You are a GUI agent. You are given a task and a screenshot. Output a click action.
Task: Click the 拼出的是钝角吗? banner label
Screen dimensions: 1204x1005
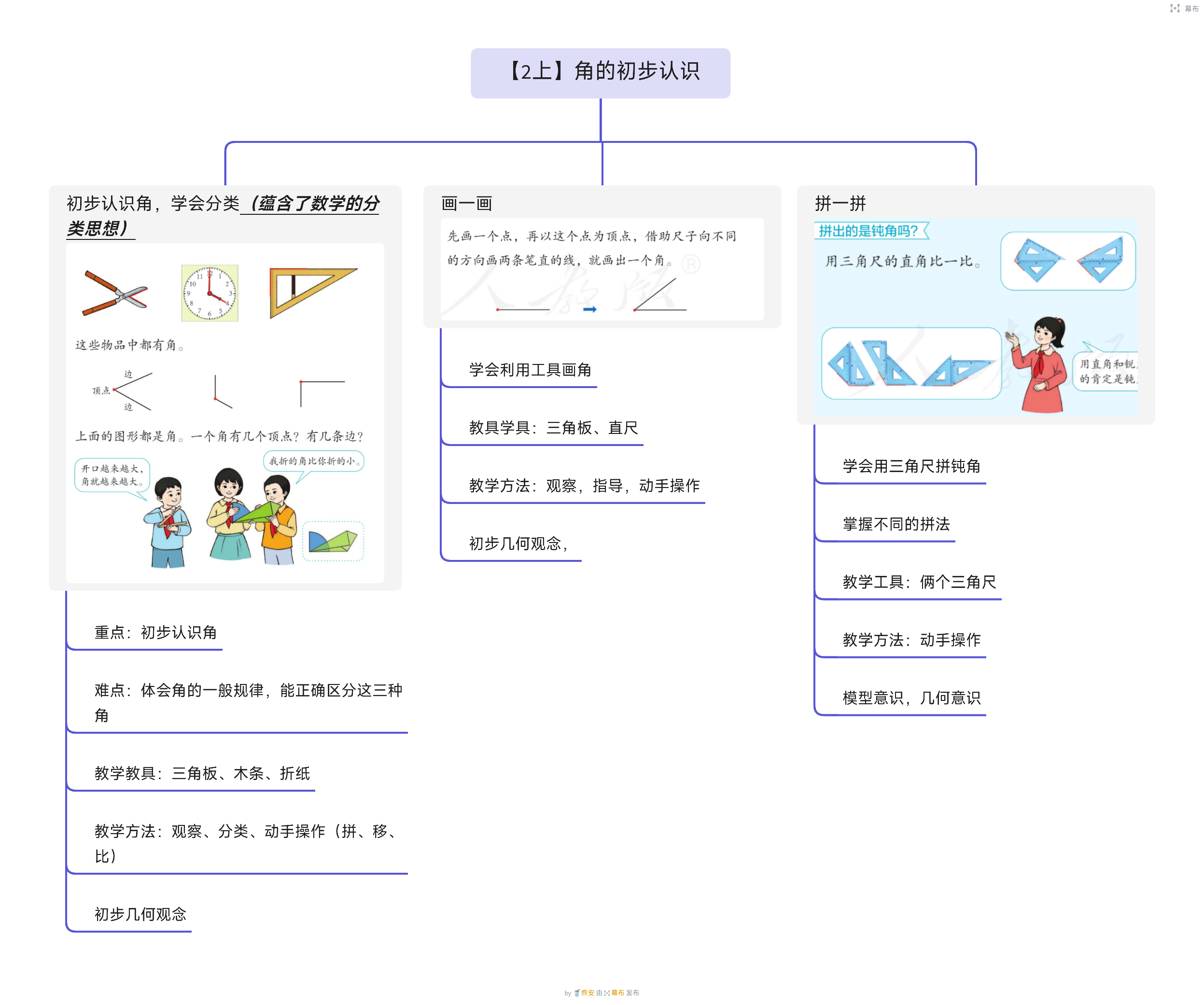pyautogui.click(x=868, y=231)
